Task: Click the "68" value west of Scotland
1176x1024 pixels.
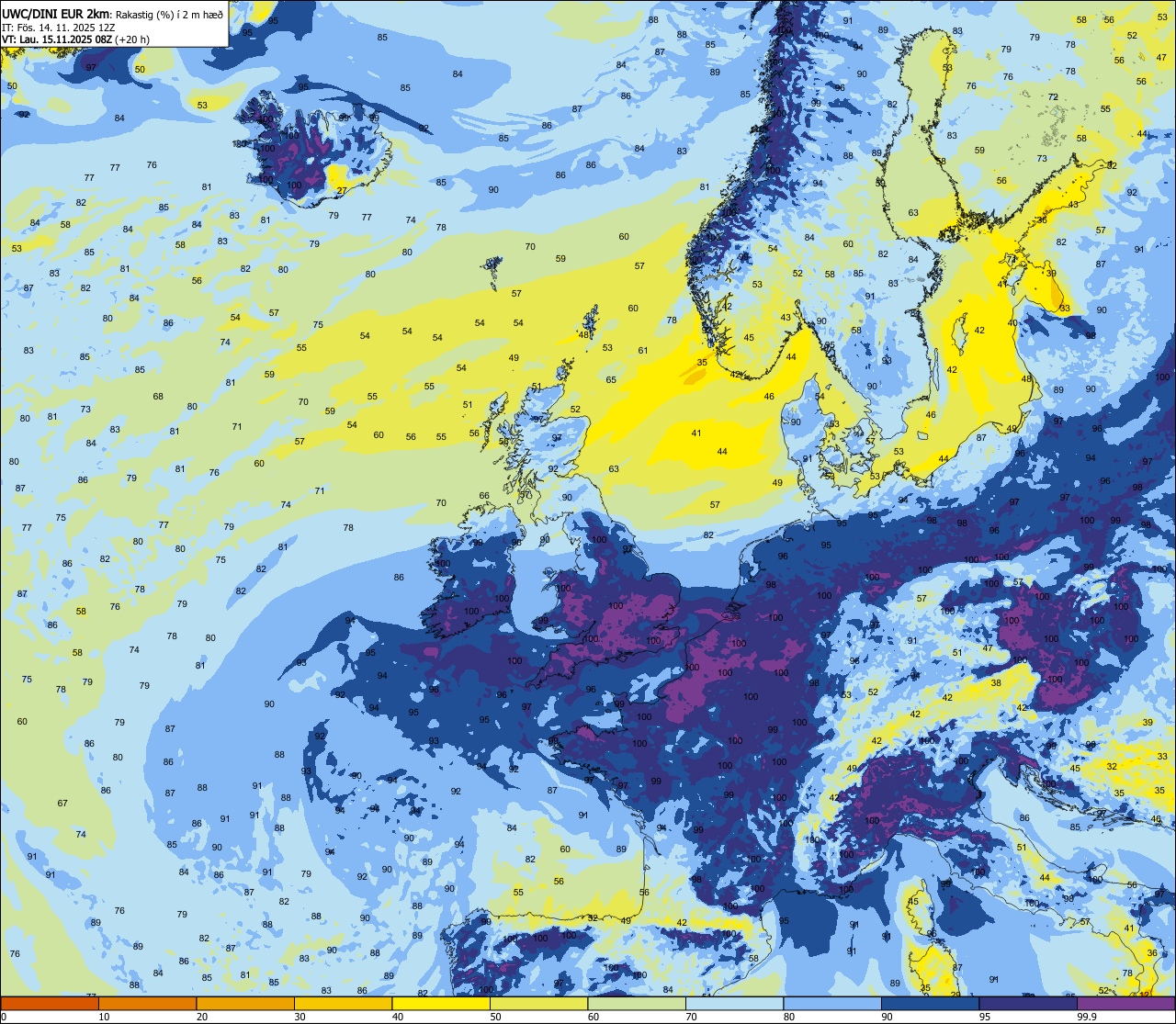Action: [158, 396]
